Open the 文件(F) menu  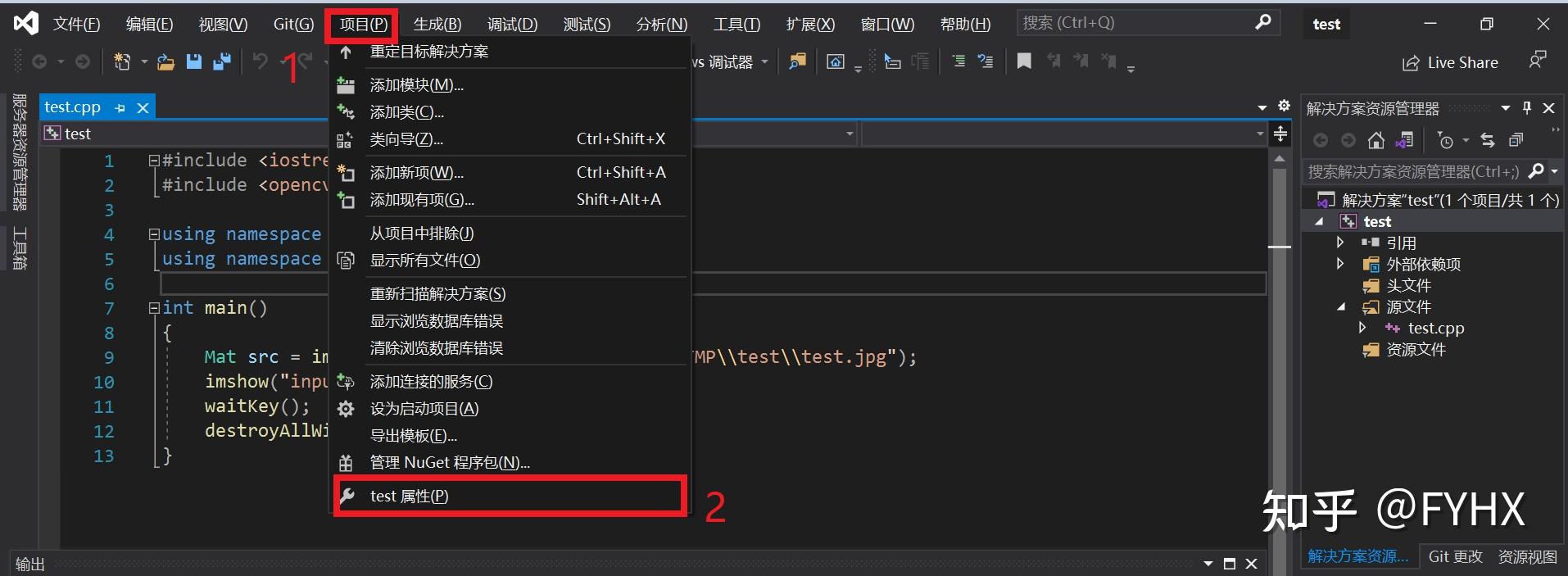(76, 24)
